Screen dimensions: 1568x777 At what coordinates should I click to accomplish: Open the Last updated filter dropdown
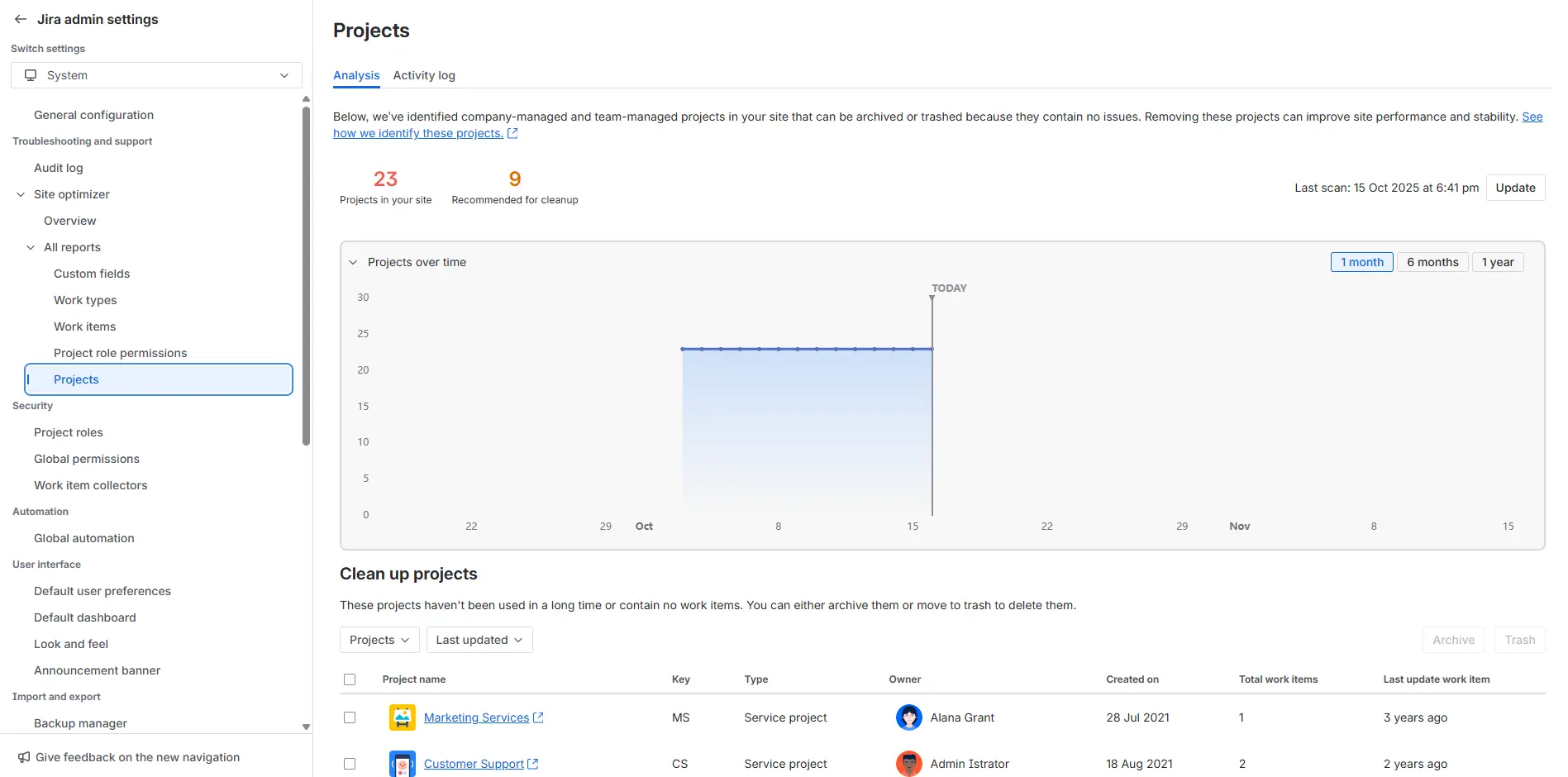coord(479,640)
